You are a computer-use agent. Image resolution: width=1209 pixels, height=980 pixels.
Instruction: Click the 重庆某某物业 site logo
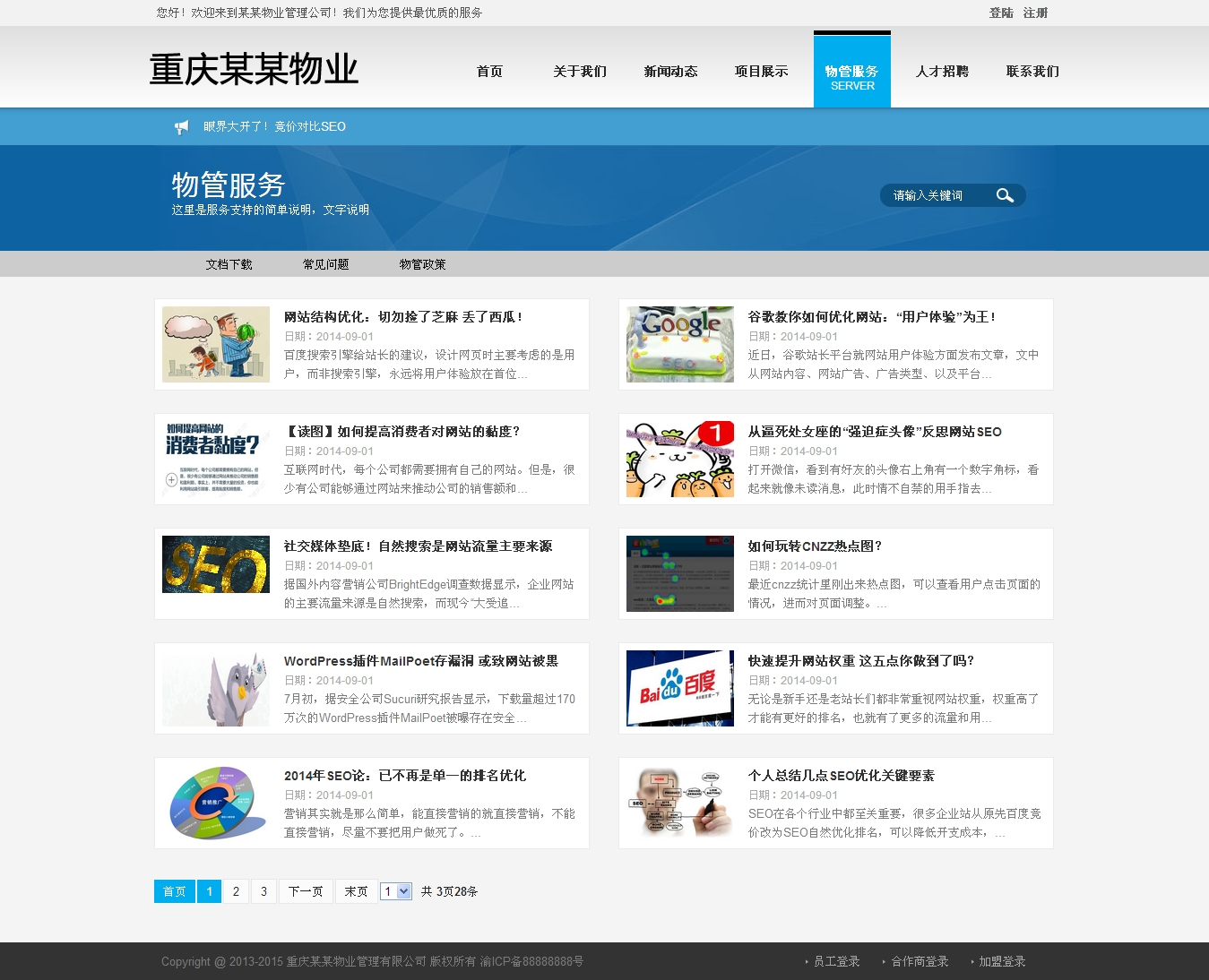coord(254,70)
